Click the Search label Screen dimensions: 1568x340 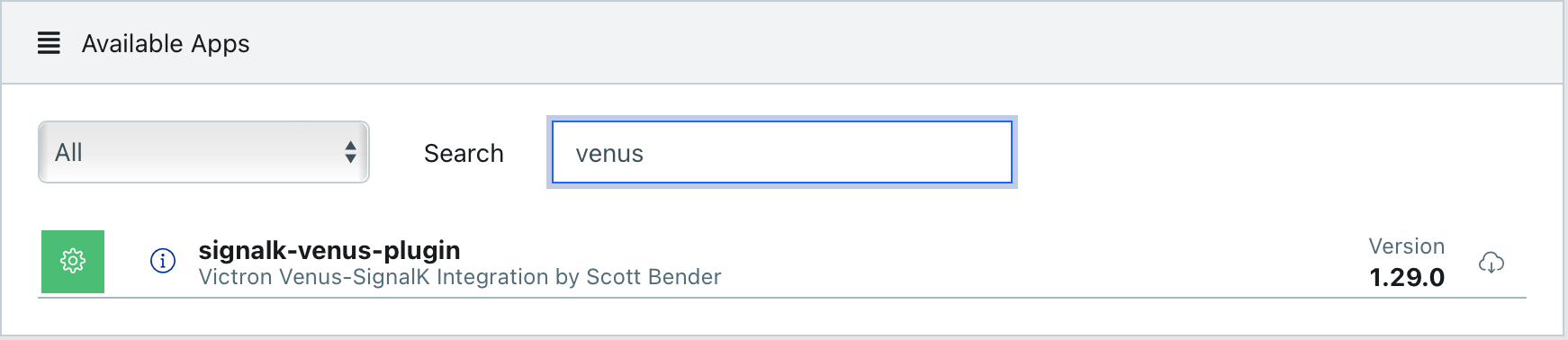(464, 153)
